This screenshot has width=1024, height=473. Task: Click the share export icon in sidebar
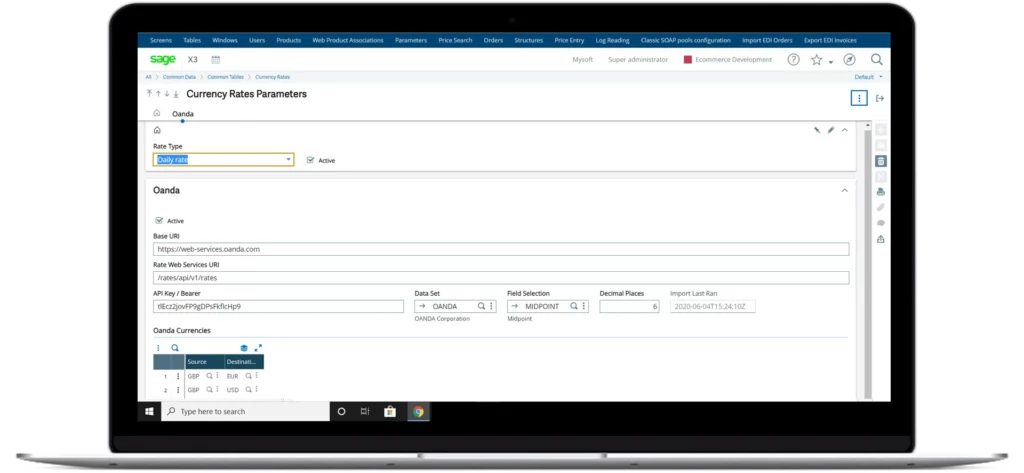(881, 239)
